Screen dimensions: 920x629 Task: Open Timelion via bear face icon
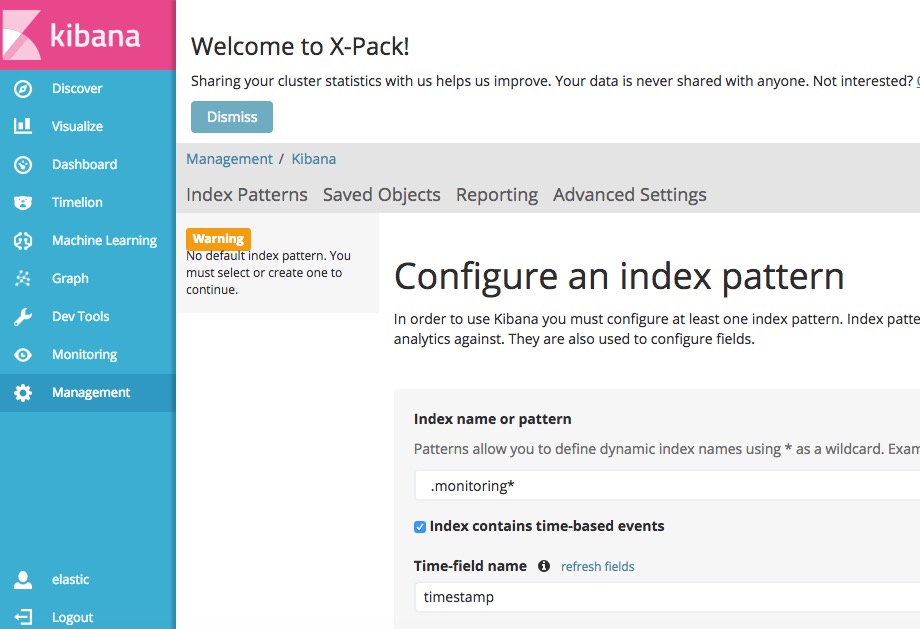(x=23, y=203)
